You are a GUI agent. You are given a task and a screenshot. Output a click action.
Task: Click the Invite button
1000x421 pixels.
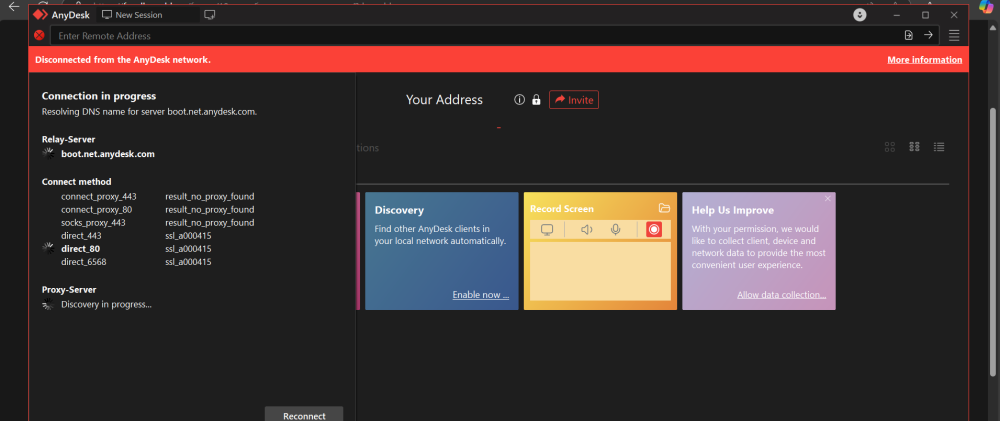[574, 100]
